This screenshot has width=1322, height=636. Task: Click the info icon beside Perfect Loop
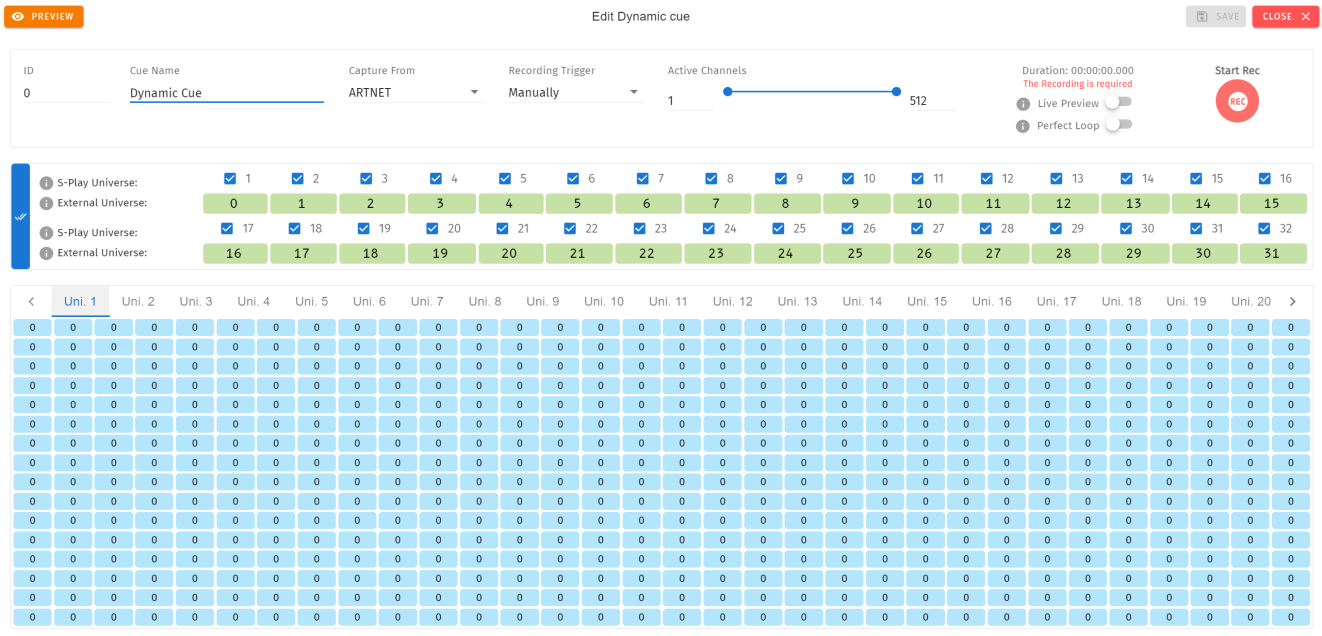click(1023, 126)
